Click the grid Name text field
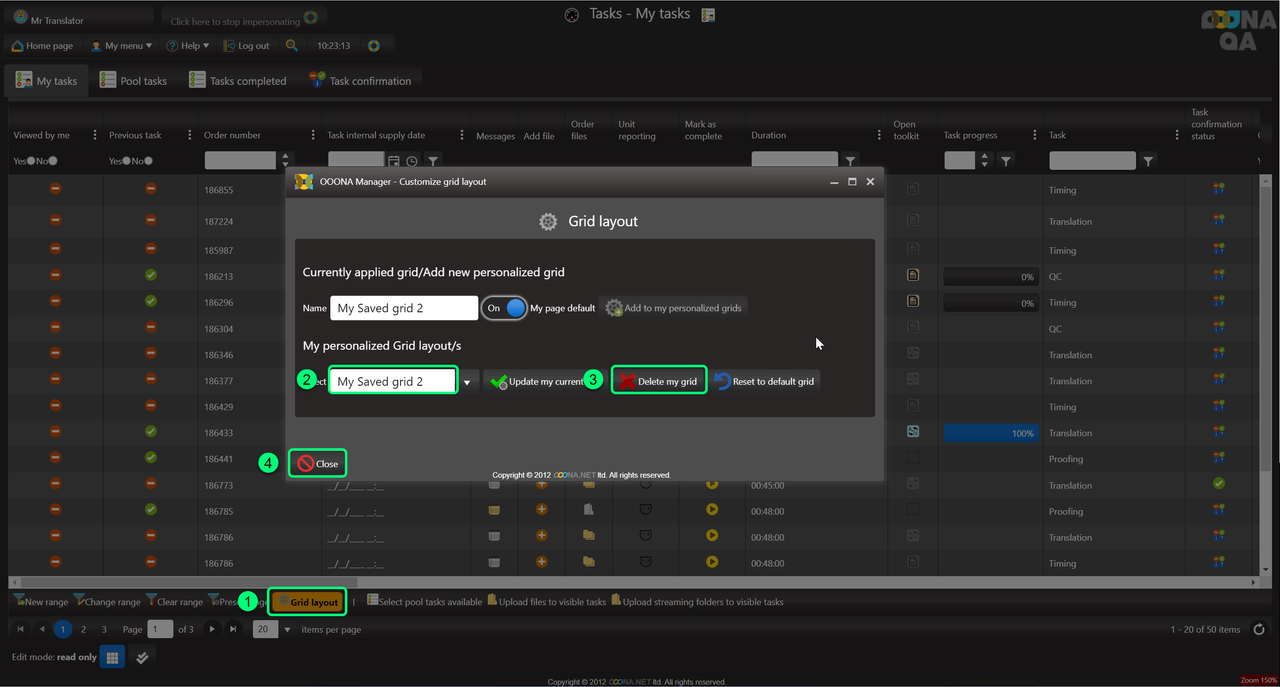 pos(405,308)
